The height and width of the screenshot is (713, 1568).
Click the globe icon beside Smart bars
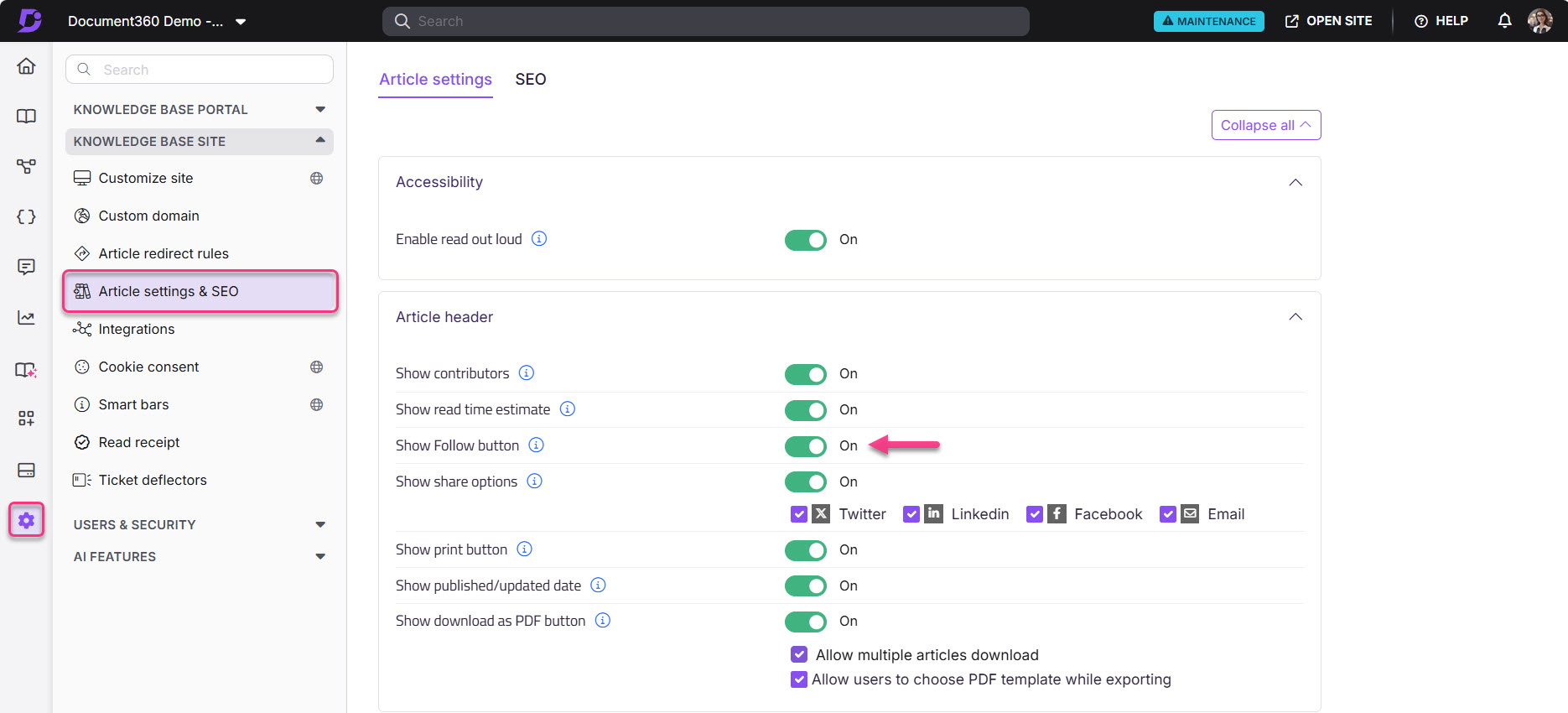click(x=316, y=404)
